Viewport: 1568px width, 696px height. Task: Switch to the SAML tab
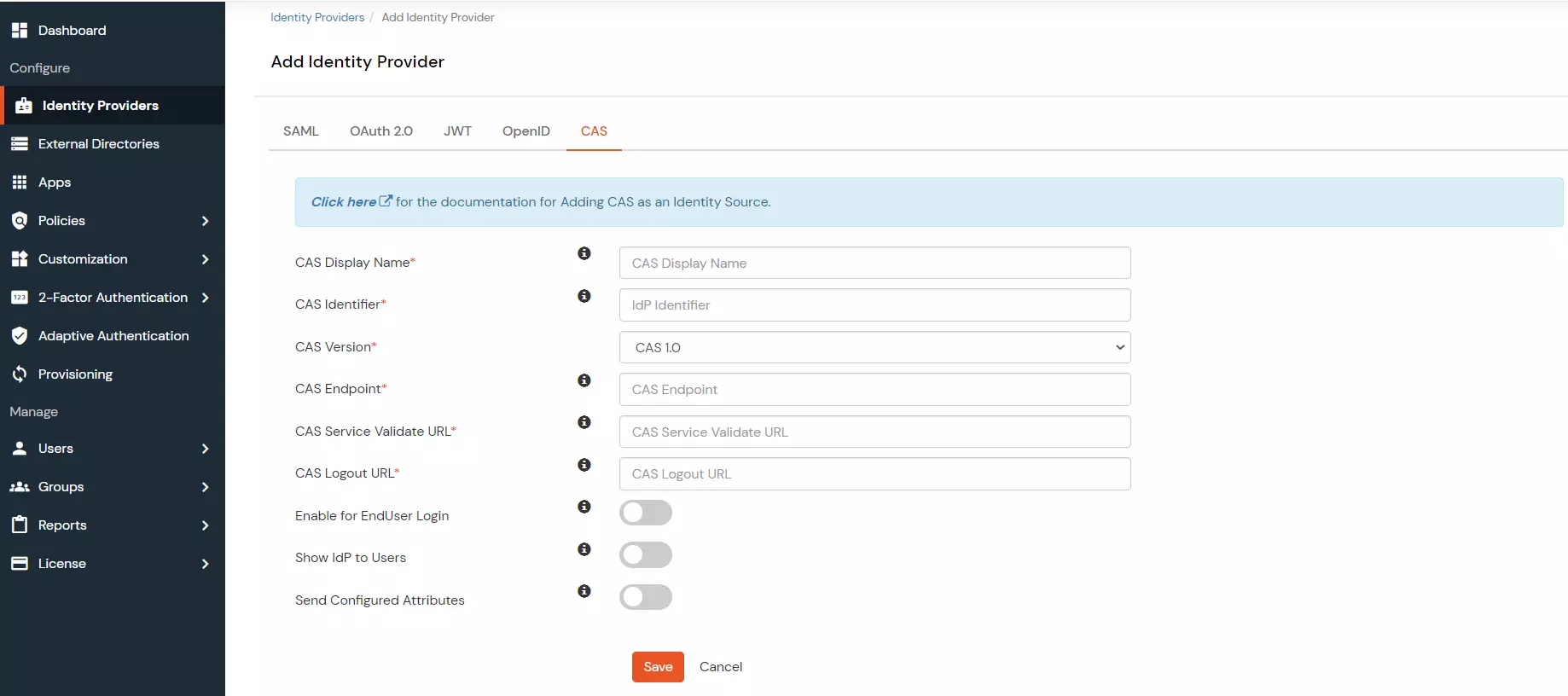[301, 131]
